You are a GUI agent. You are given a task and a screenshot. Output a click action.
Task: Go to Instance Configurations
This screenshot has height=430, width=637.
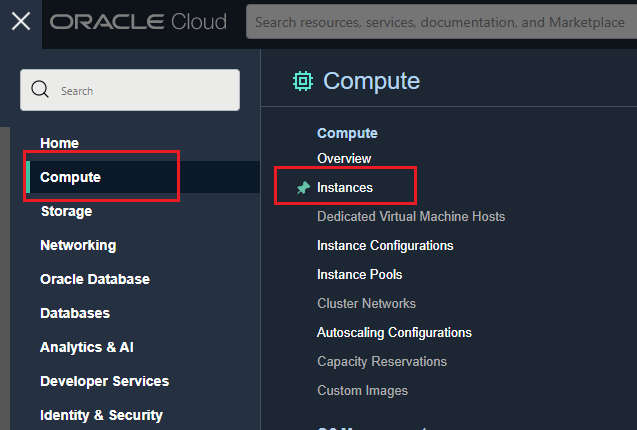pyautogui.click(x=385, y=245)
